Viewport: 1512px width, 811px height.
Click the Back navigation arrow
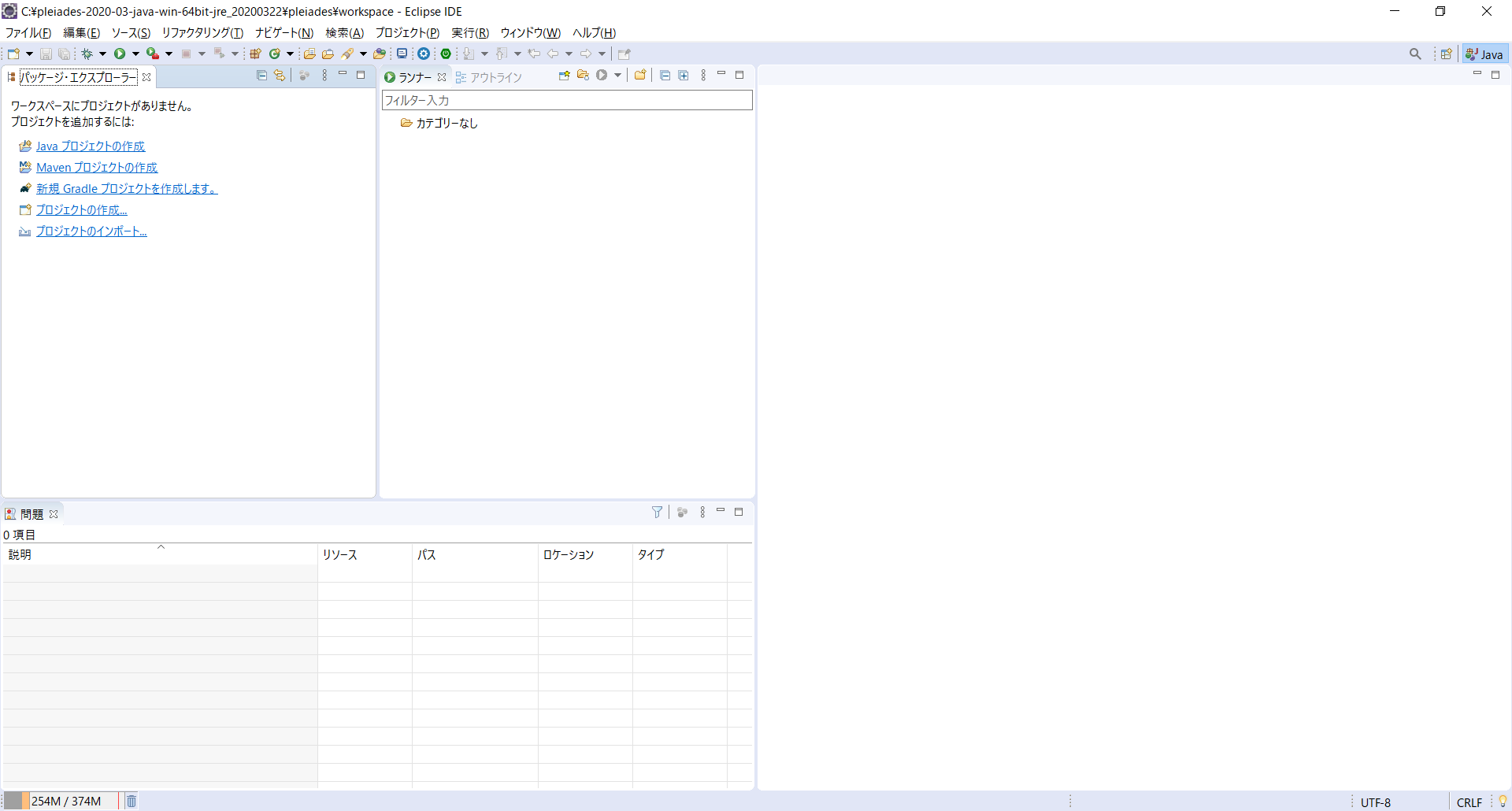coord(553,54)
